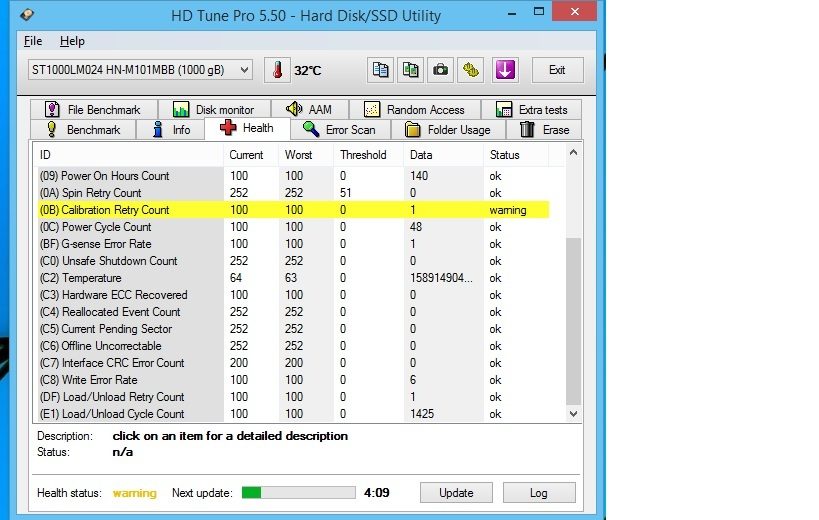Switch to the Disk monitor tab
This screenshot has height=520, width=819.
[x=214, y=110]
